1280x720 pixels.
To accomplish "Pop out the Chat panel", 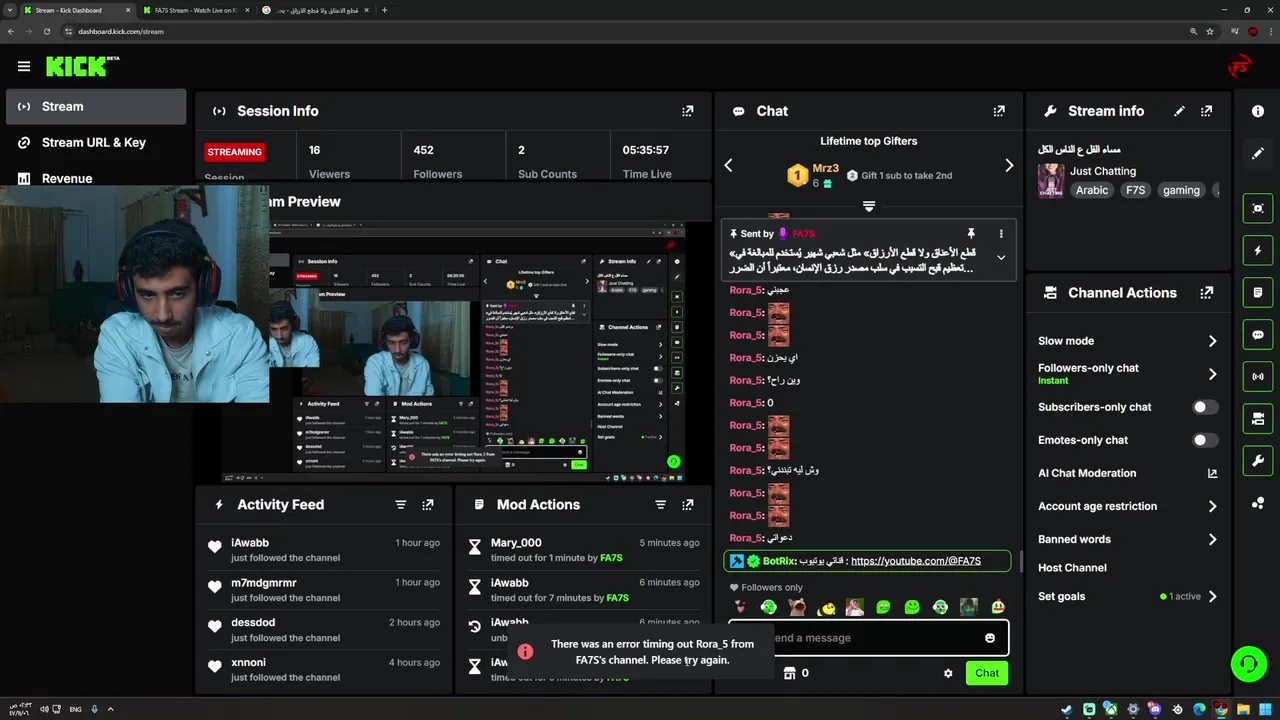I will [x=999, y=111].
